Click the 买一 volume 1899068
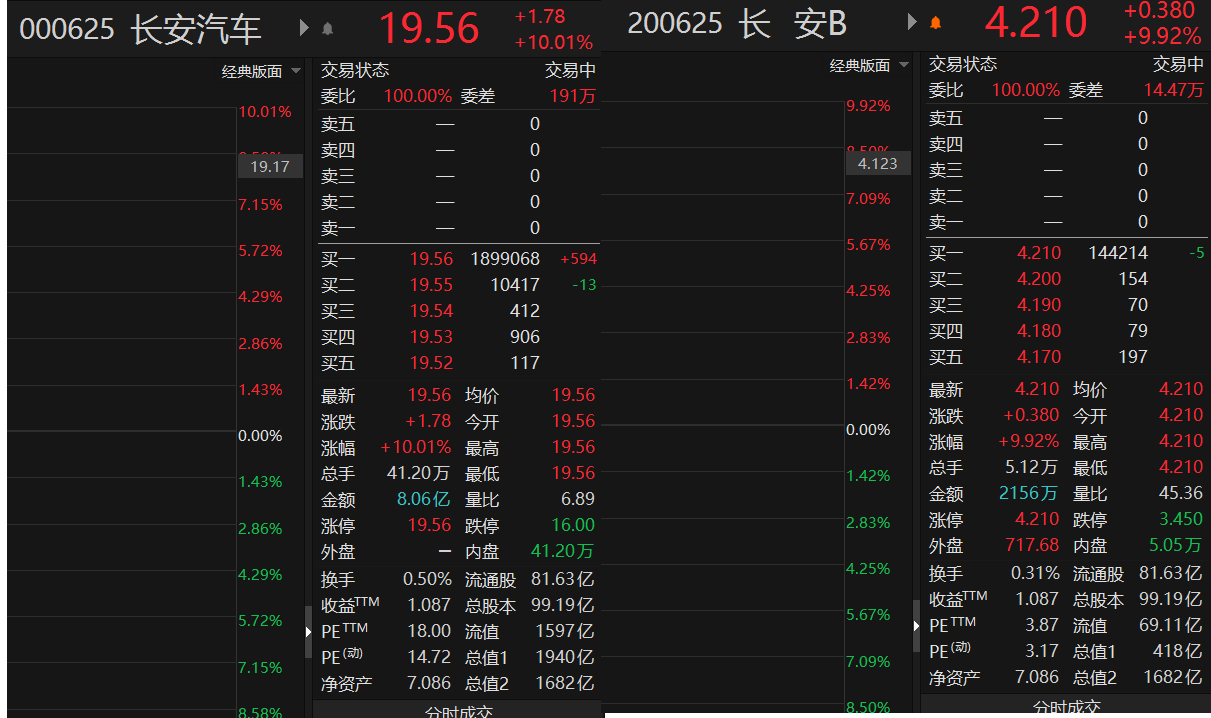Screen dimensions: 1211x718 pos(505,259)
